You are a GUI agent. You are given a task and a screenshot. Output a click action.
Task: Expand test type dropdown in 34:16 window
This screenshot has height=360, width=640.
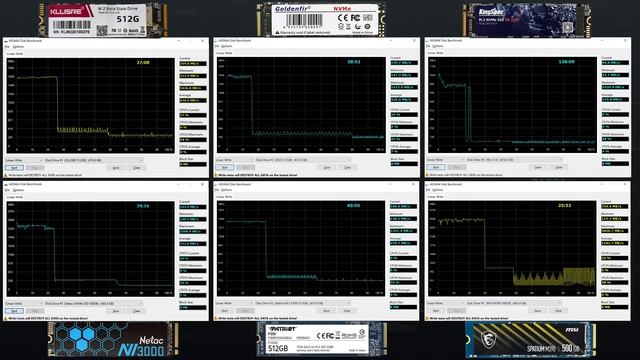pos(24,304)
